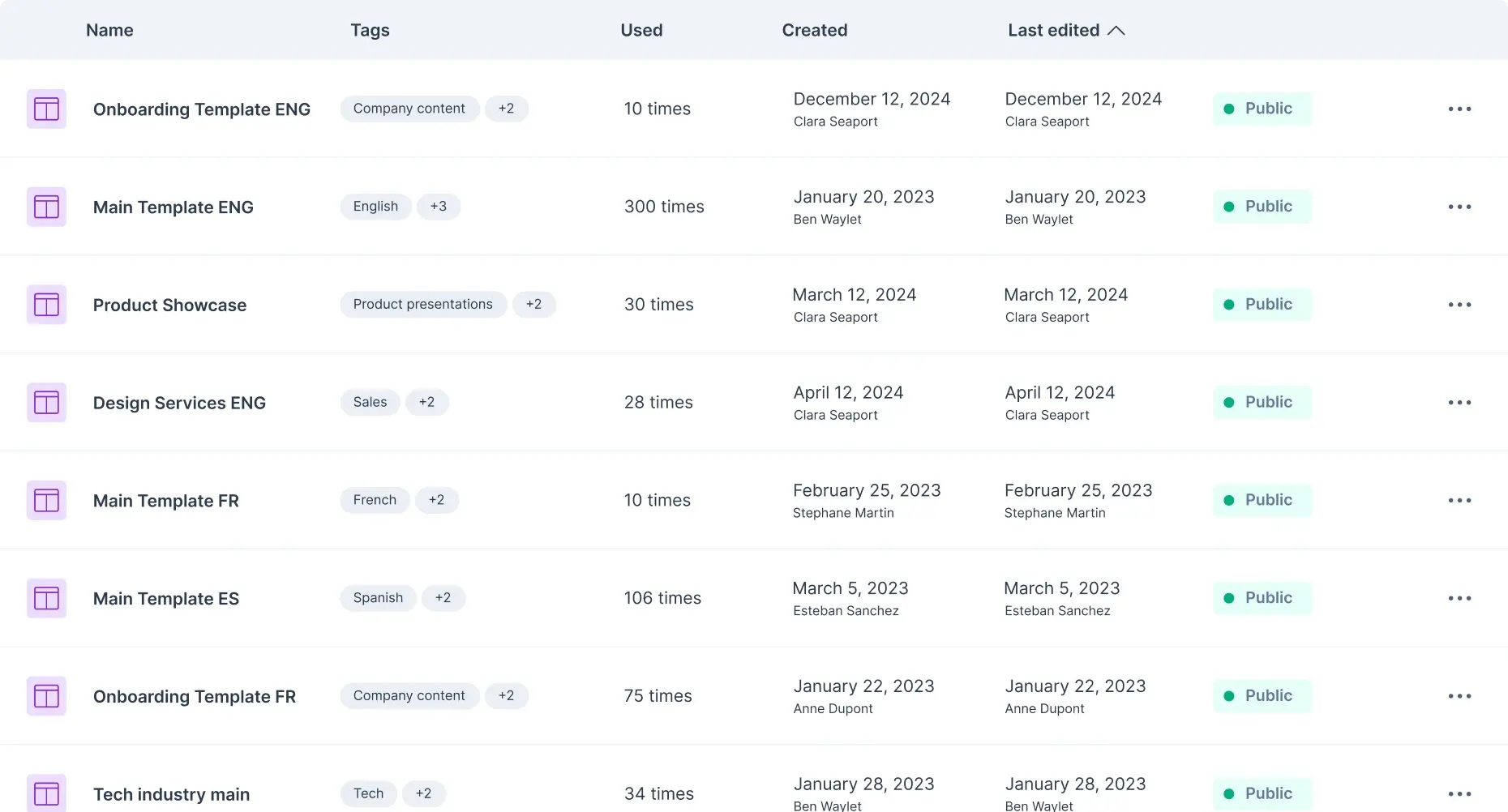Viewport: 1508px width, 812px height.
Task: Open the three-dot menu for Main Template ENG
Action: (1459, 207)
